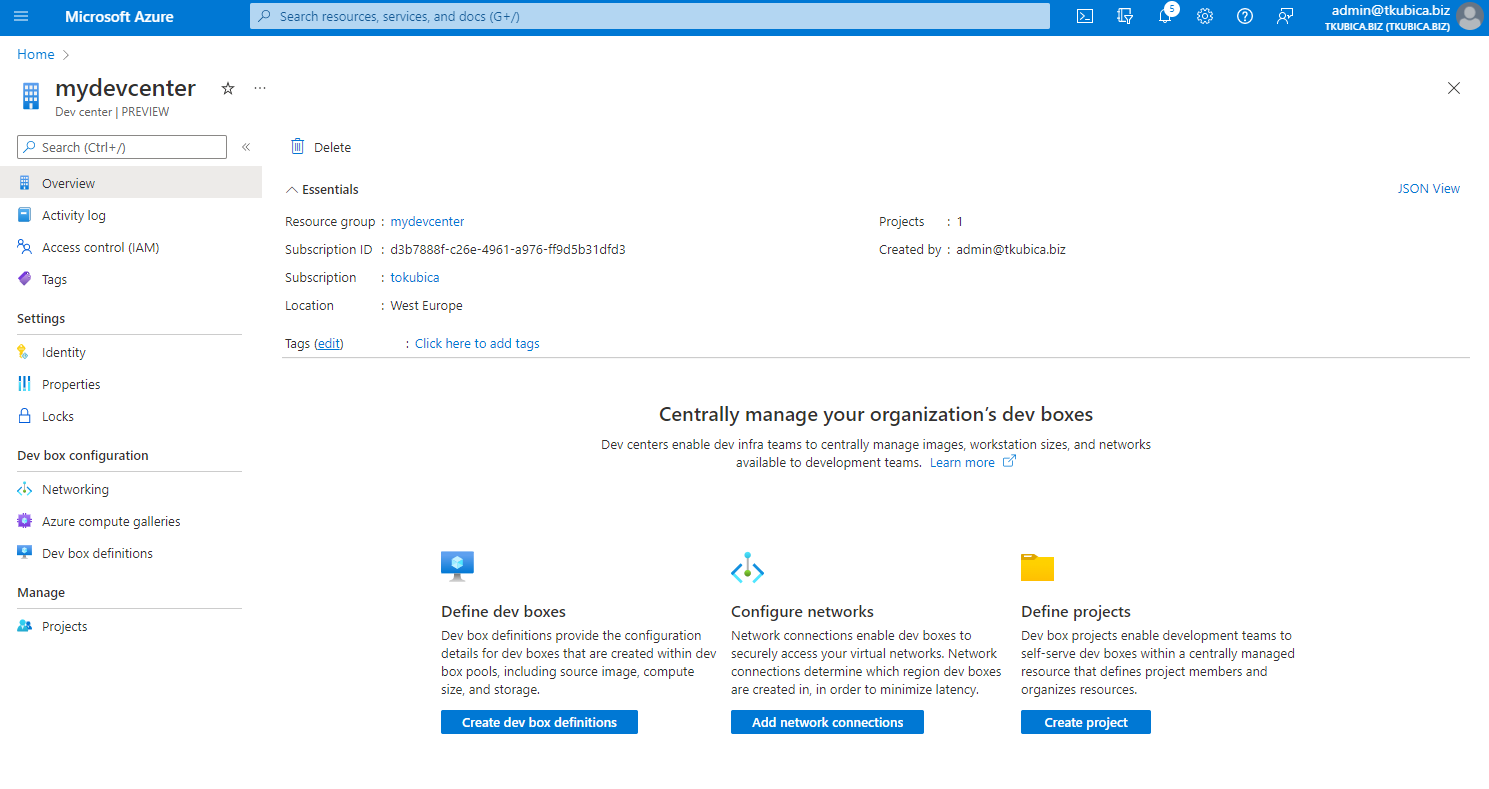Click the Identity key icon
The height and width of the screenshot is (789, 1489).
click(x=25, y=352)
